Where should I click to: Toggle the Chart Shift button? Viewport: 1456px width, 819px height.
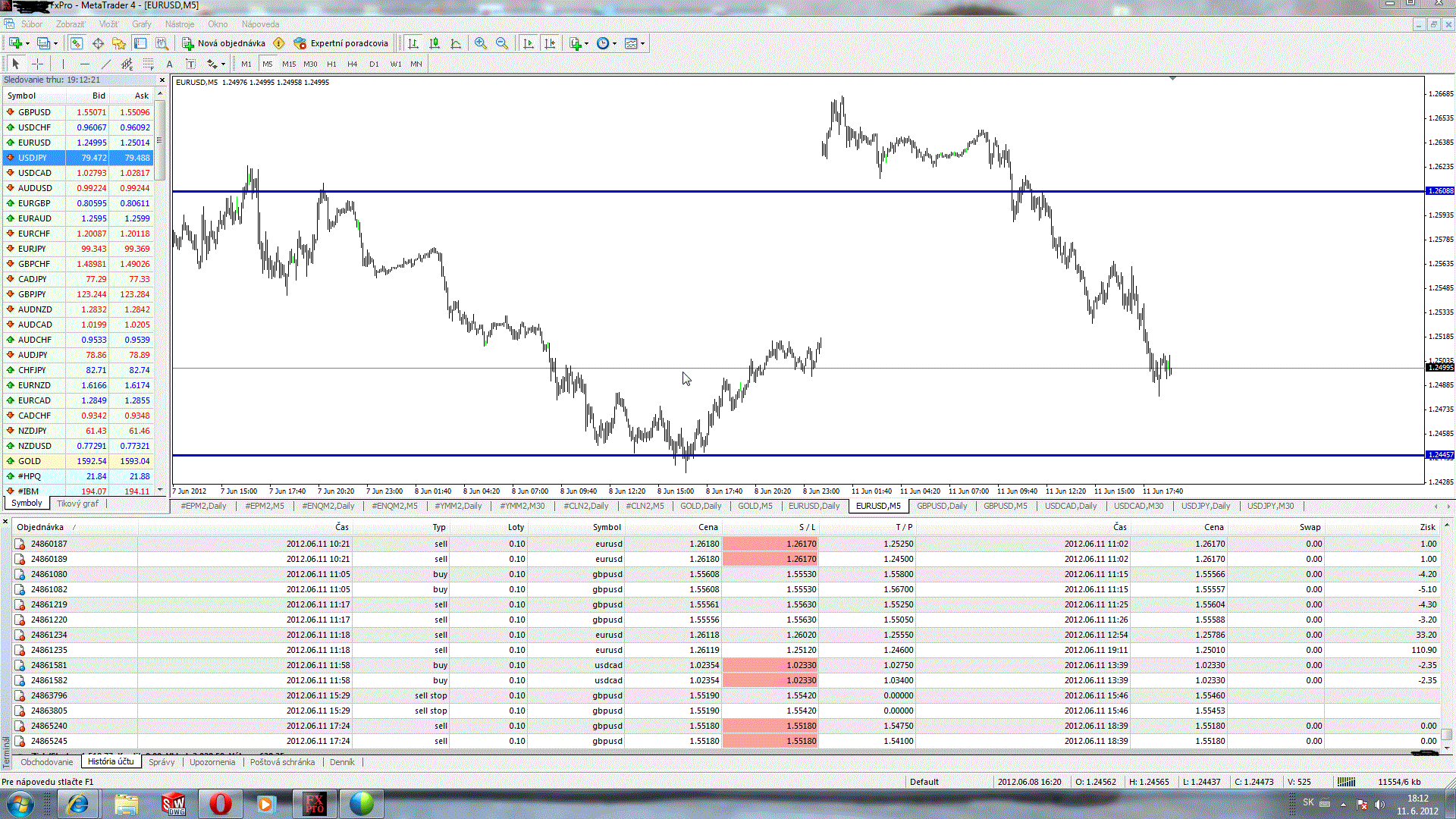(550, 43)
